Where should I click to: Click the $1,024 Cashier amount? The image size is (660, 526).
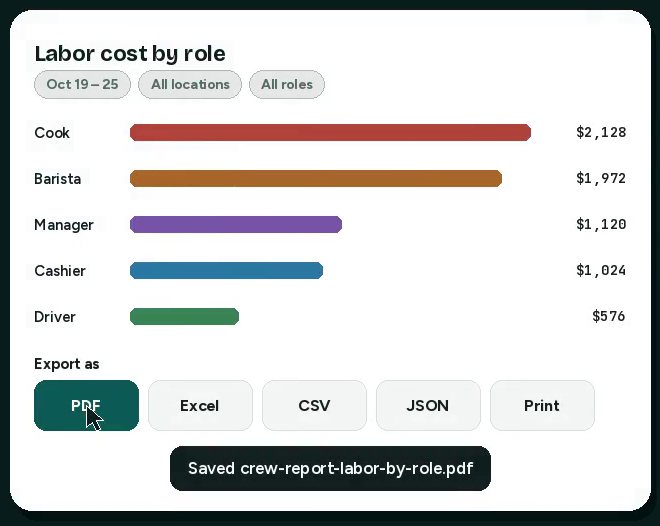tap(601, 270)
